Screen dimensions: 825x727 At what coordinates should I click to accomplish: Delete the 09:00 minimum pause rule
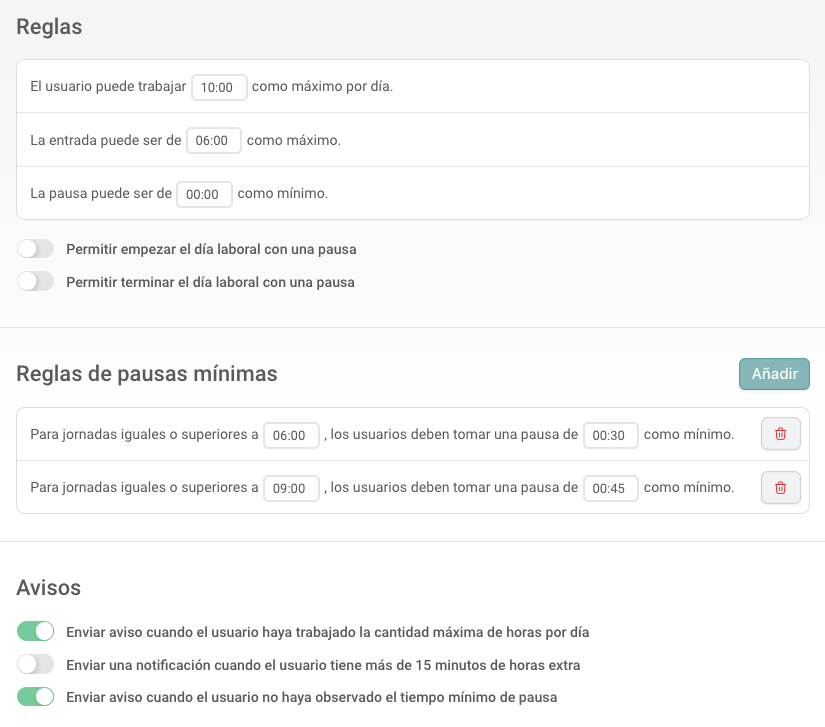point(780,488)
